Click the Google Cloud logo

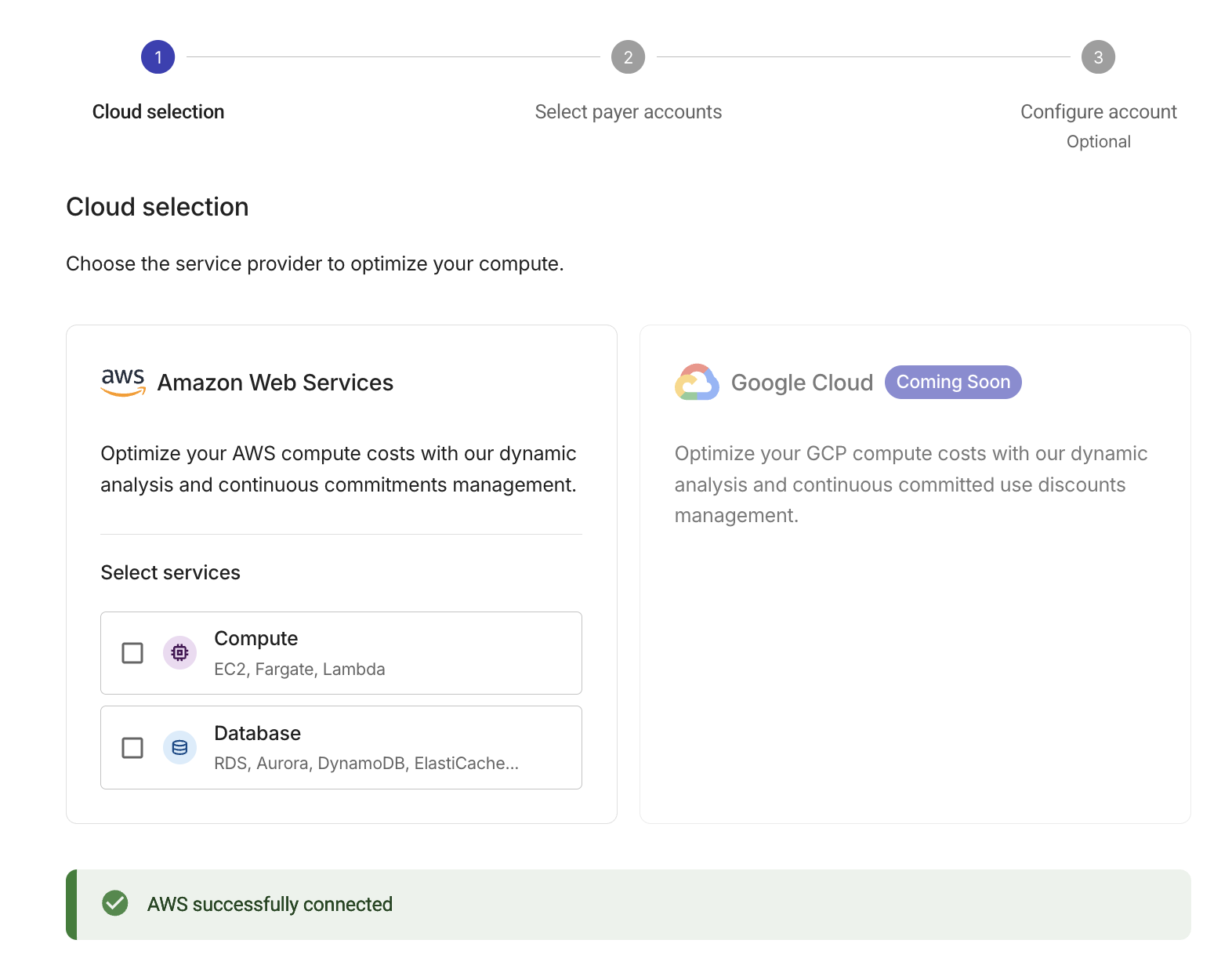(697, 383)
